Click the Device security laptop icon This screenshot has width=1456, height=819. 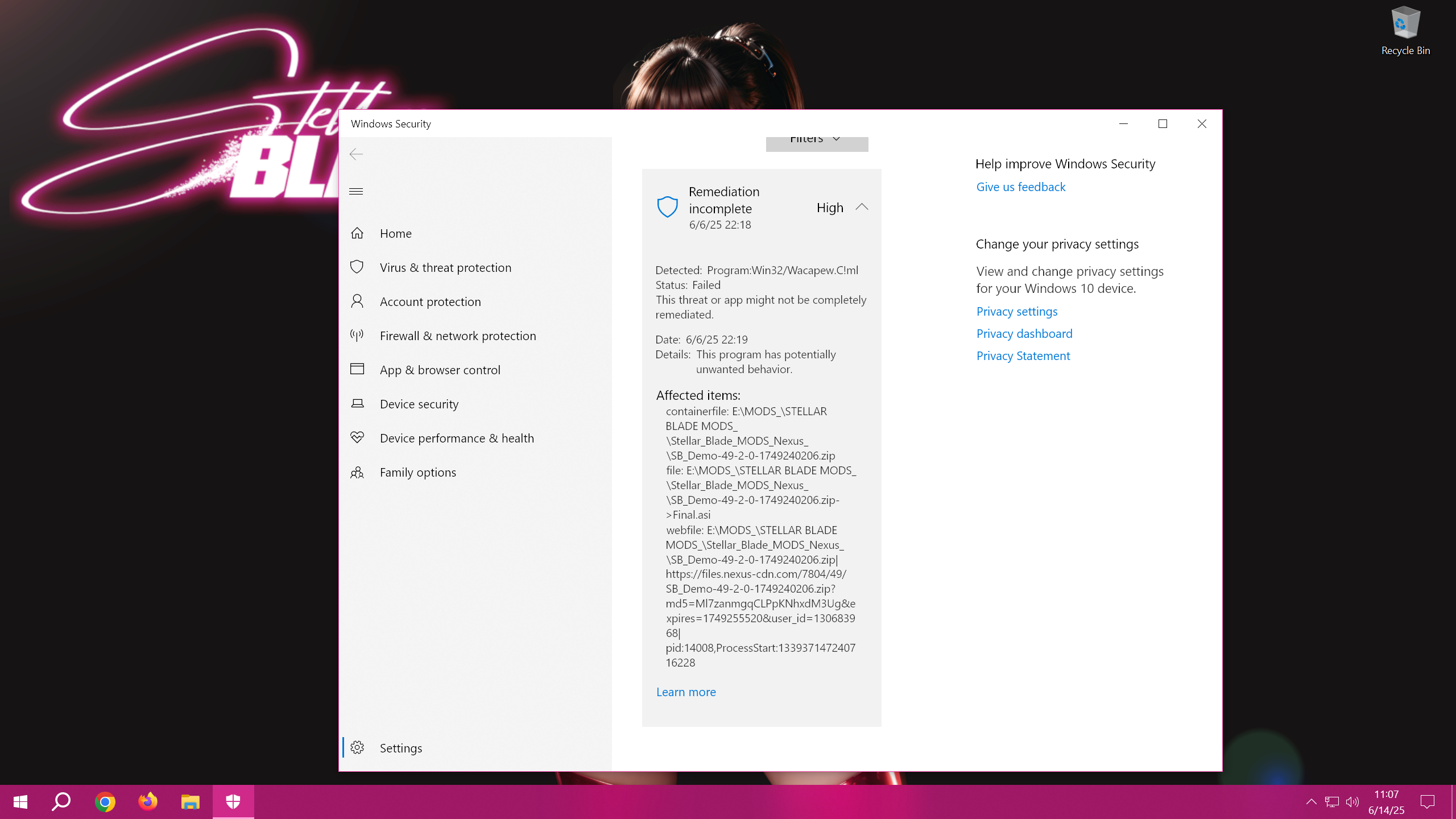pos(357,403)
